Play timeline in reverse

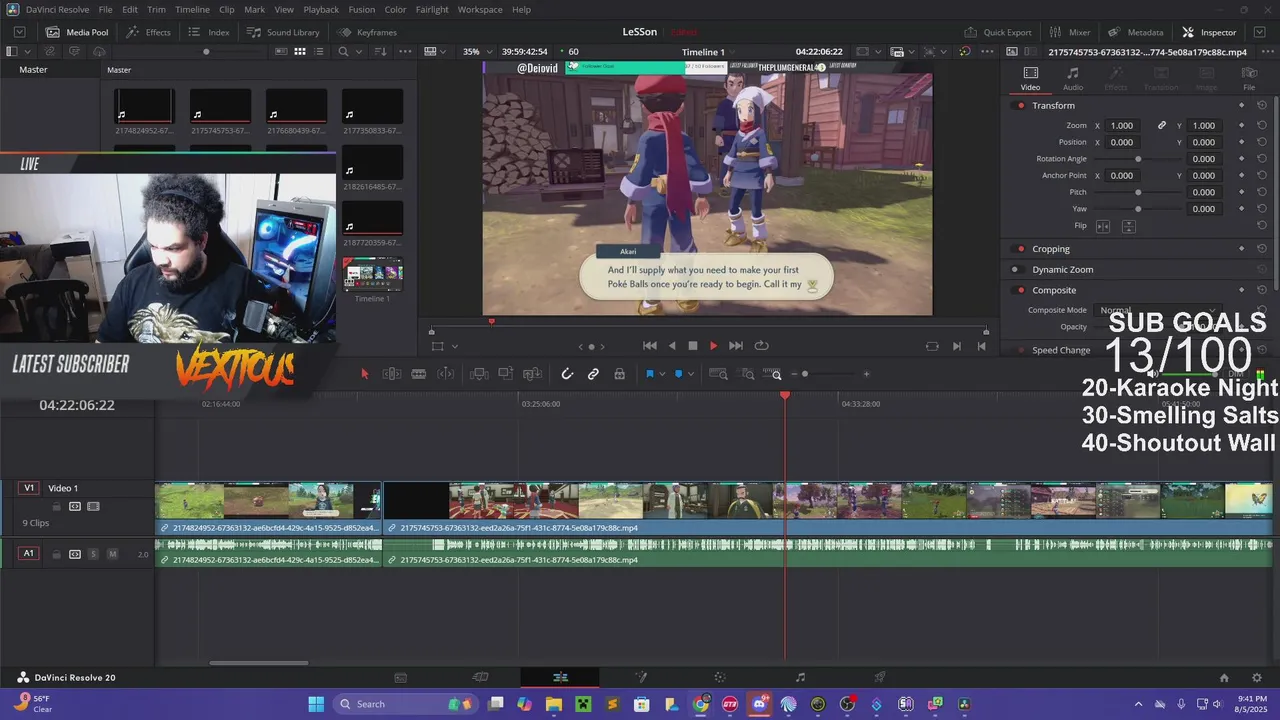672,346
